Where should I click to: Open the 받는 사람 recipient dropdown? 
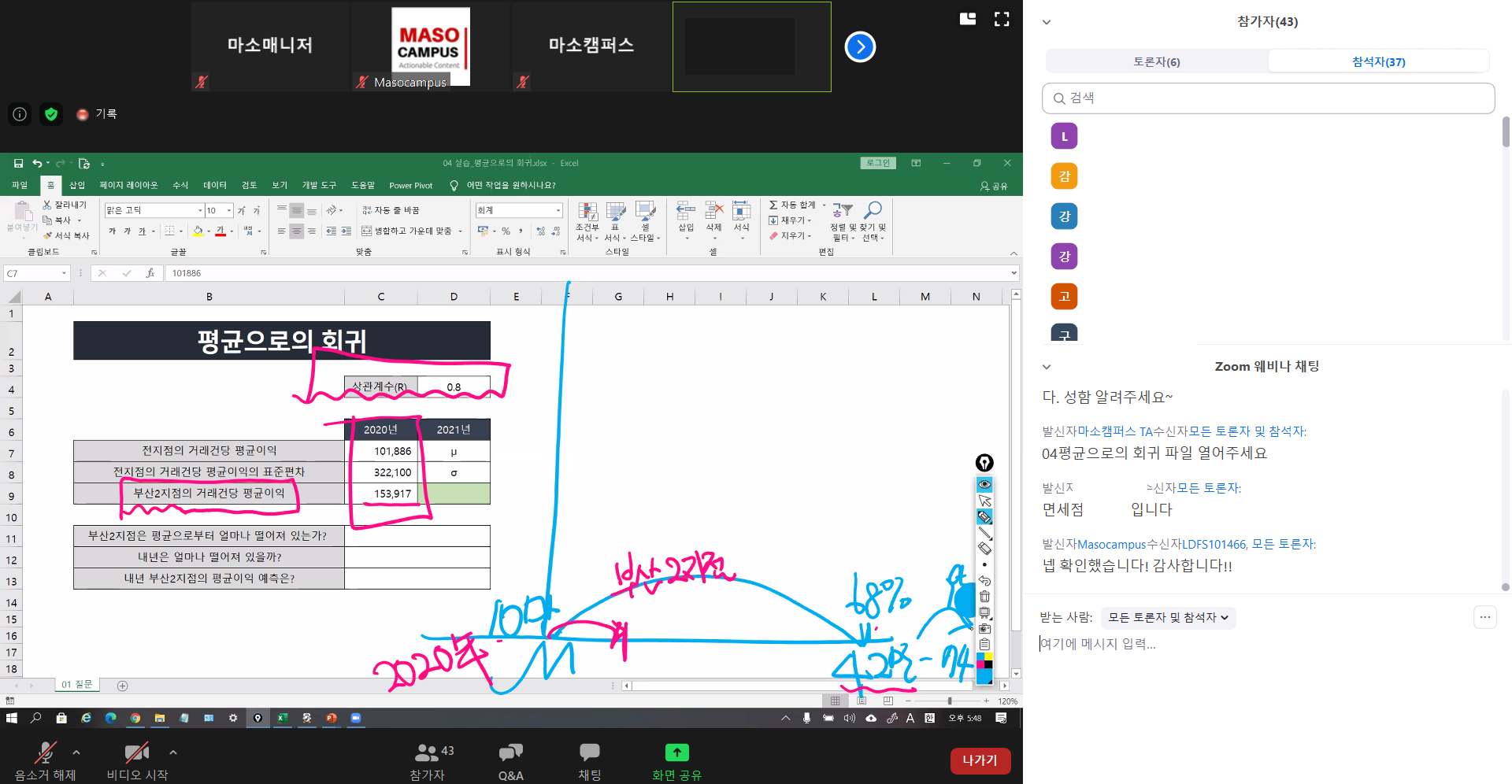1168,618
